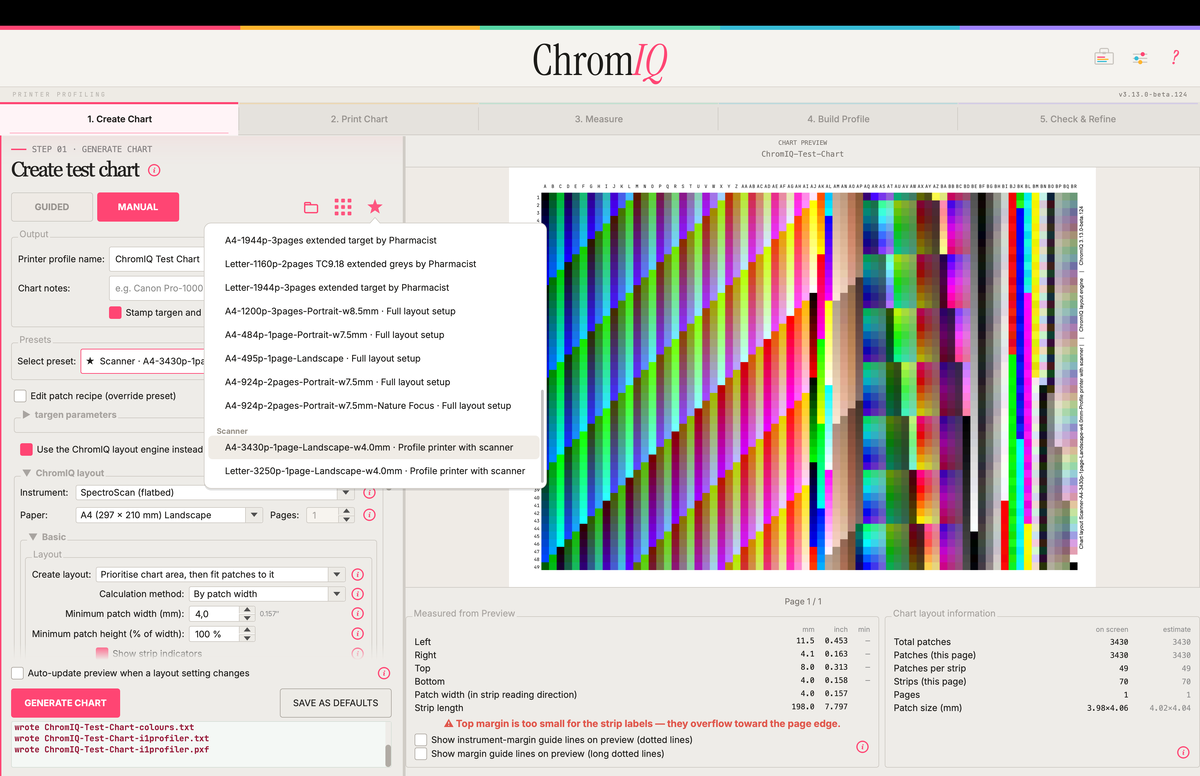Click info icon beside Minimum patch width
Viewport: 1200px width, 776px height.
point(357,613)
